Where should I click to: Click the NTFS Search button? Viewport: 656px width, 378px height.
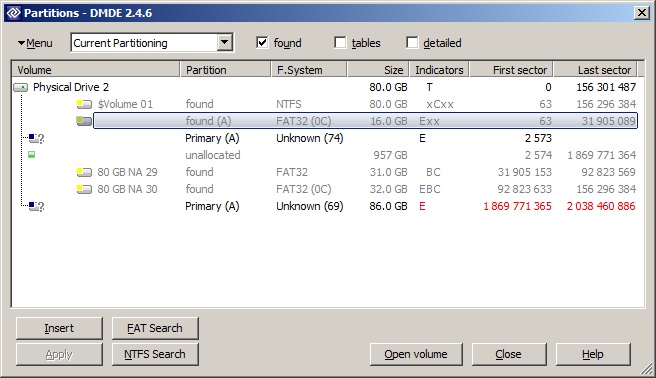(155, 354)
